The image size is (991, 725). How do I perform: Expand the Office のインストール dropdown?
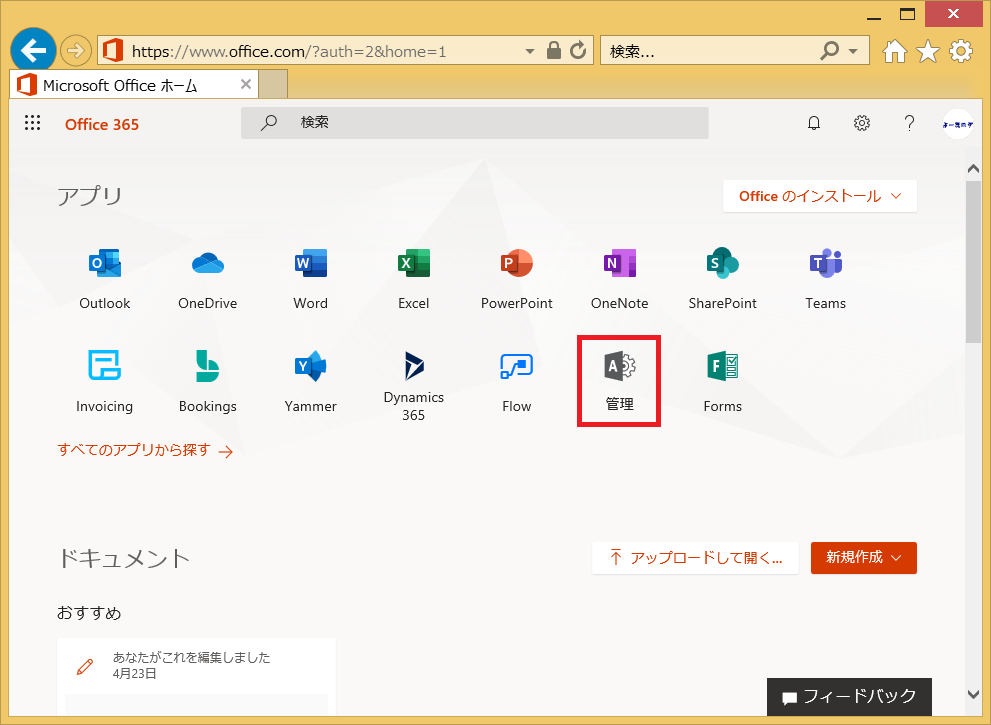point(820,196)
